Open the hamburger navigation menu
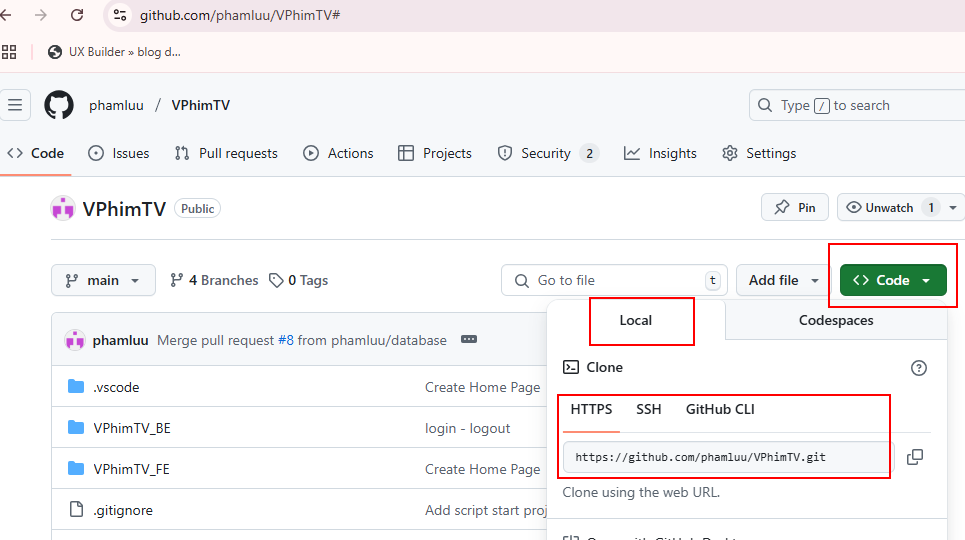The image size is (965, 540). [x=15, y=105]
